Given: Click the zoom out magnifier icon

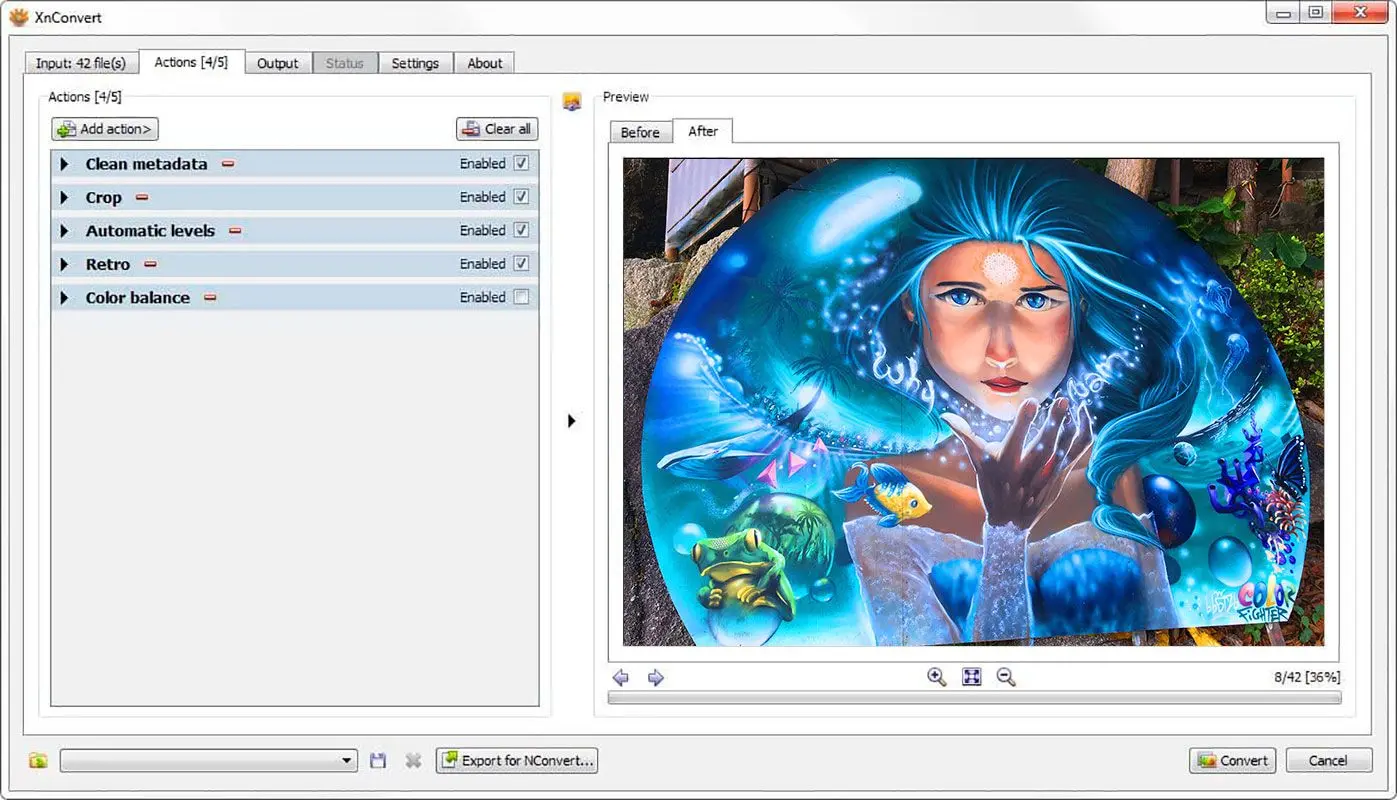Looking at the screenshot, I should point(1006,677).
